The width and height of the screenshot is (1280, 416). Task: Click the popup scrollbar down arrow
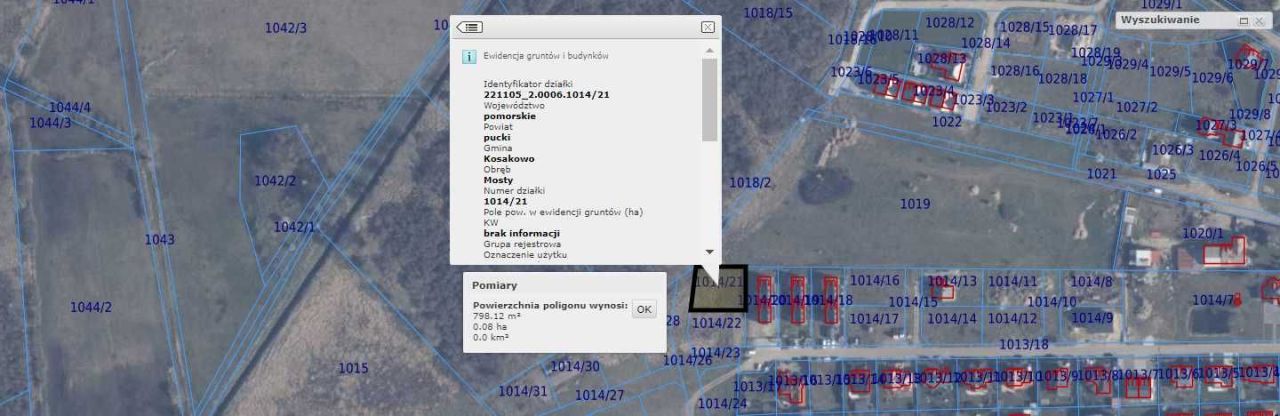(710, 252)
